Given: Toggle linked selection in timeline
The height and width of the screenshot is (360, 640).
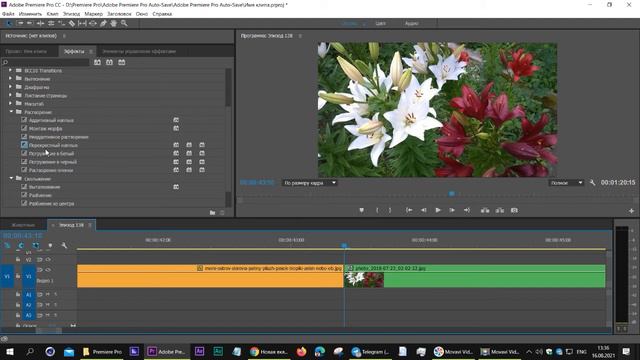Looking at the screenshot, I should [x=36, y=245].
